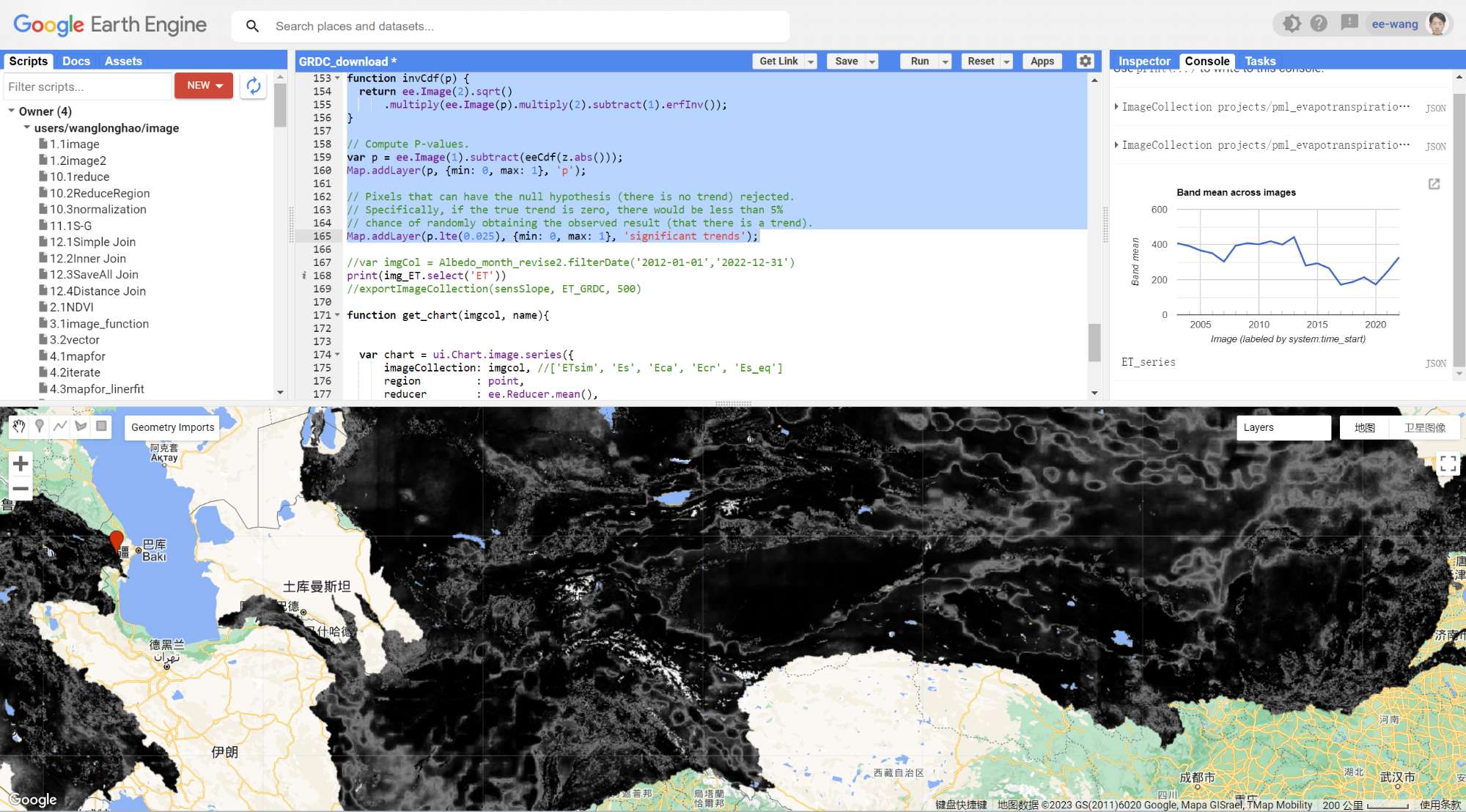
Task: Click the Geometry Imports button
Action: point(172,428)
